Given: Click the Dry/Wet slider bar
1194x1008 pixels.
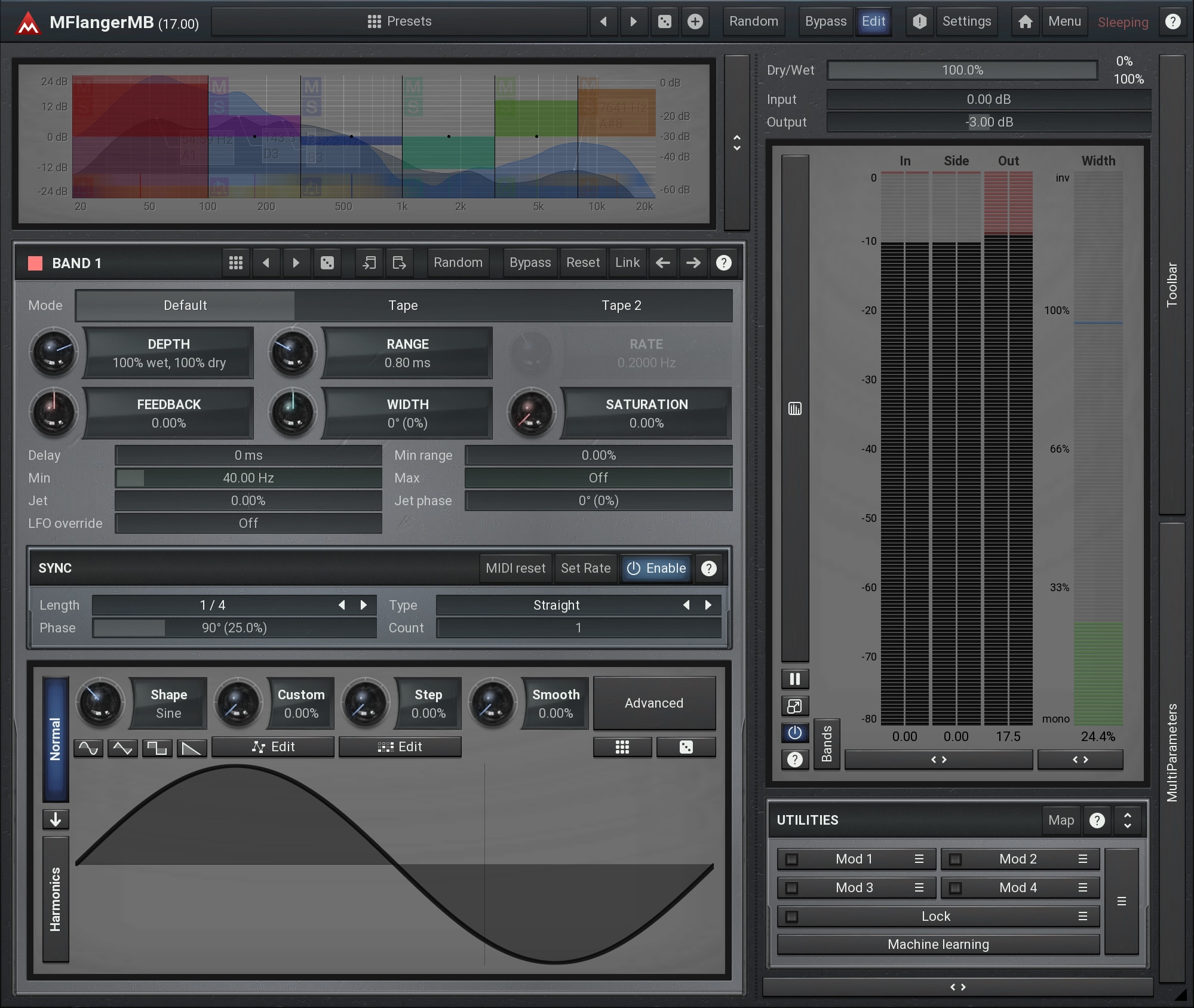Looking at the screenshot, I should (962, 70).
